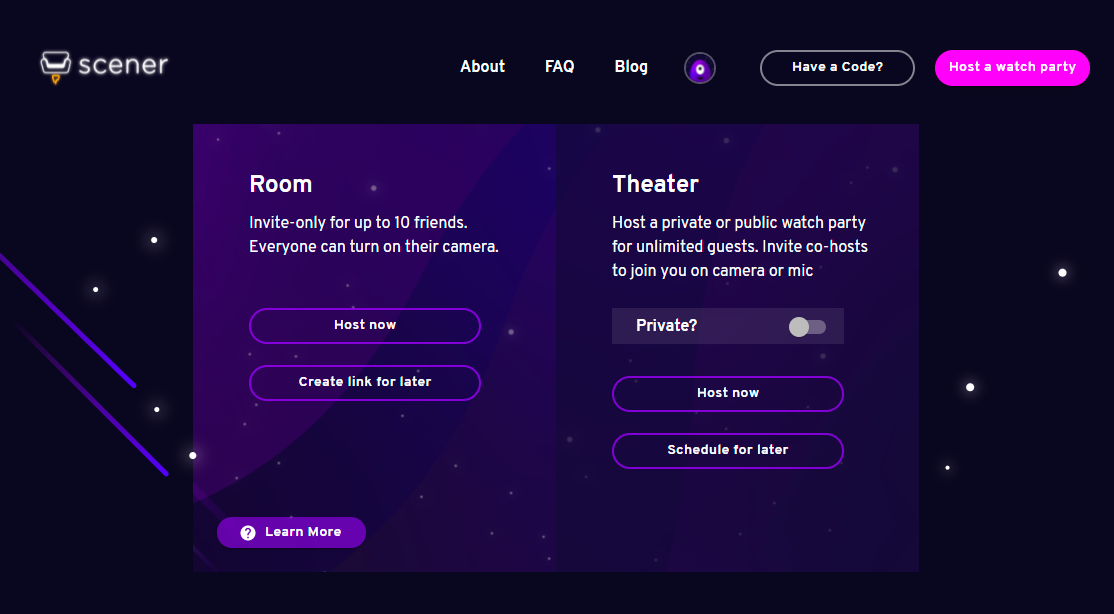Open the About page
The image size is (1114, 614).
point(482,67)
